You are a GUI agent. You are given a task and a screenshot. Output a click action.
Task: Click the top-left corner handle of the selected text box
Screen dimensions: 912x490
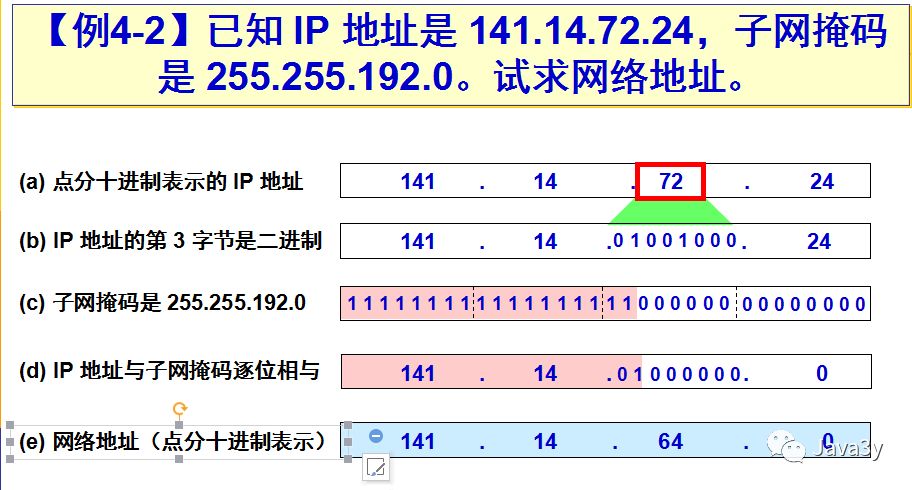(10, 425)
